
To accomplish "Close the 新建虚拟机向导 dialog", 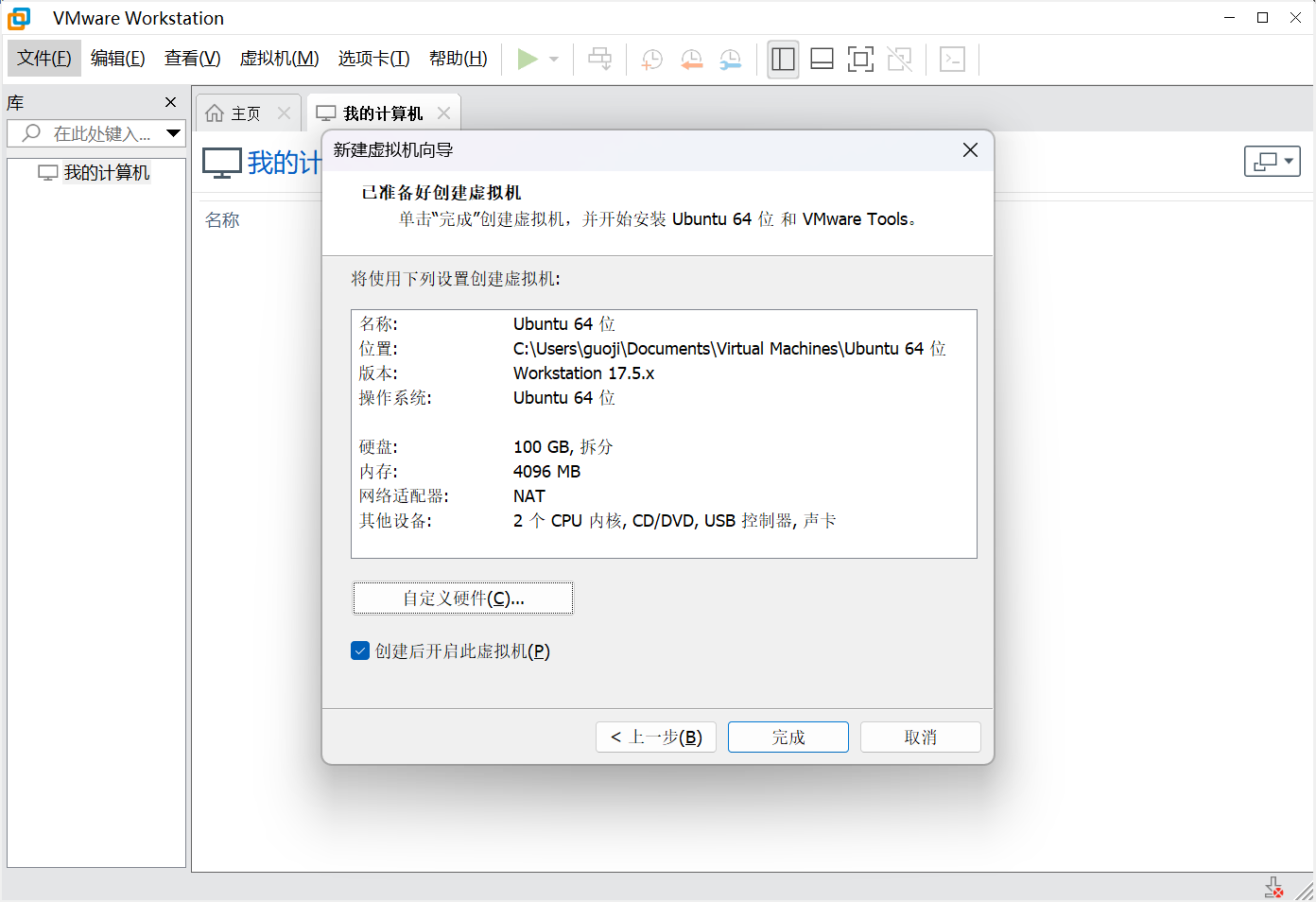I will coord(970,150).
